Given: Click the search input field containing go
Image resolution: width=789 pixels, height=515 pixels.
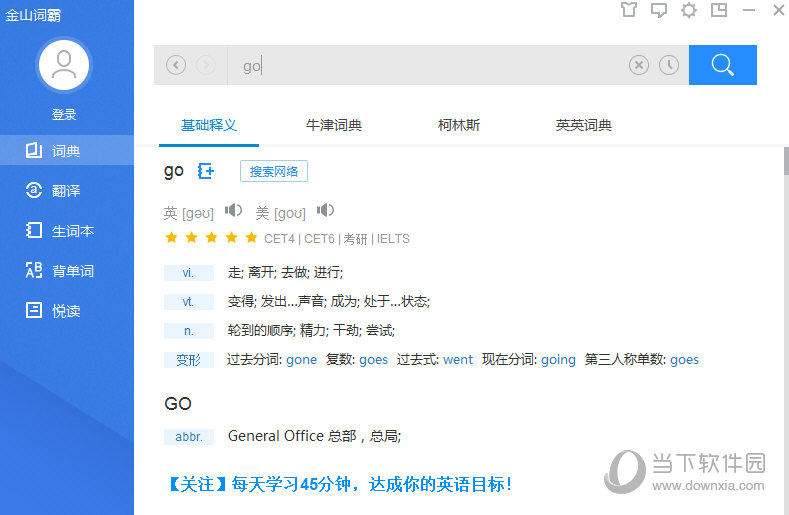Looking at the screenshot, I should 428,65.
